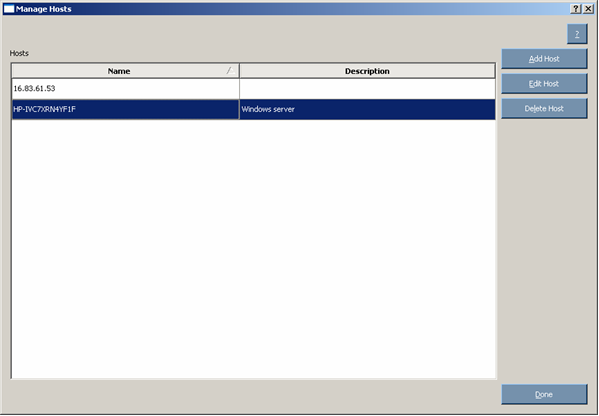Click the Windows server description cell
This screenshot has height=416, width=599.
(x=367, y=109)
